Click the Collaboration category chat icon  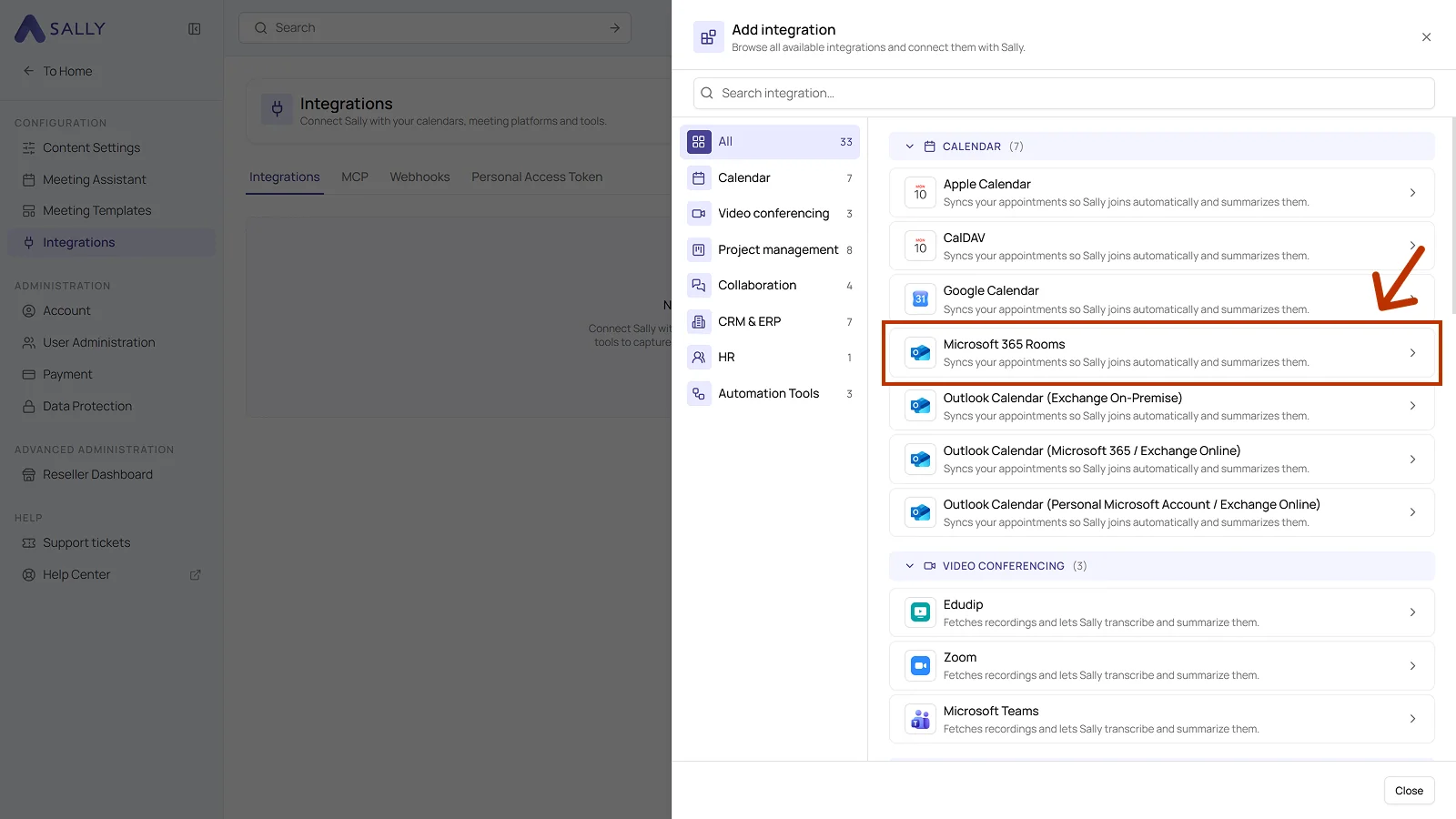[698, 286]
